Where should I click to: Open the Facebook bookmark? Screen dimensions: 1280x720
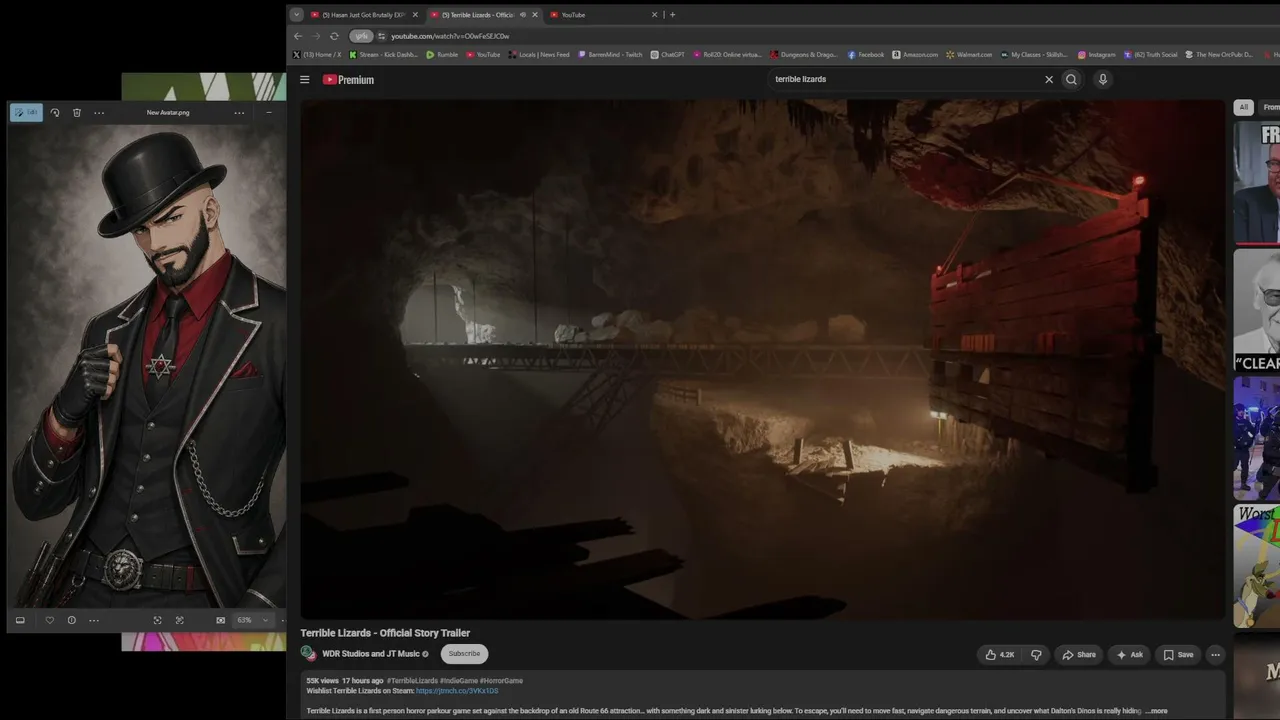[865, 55]
